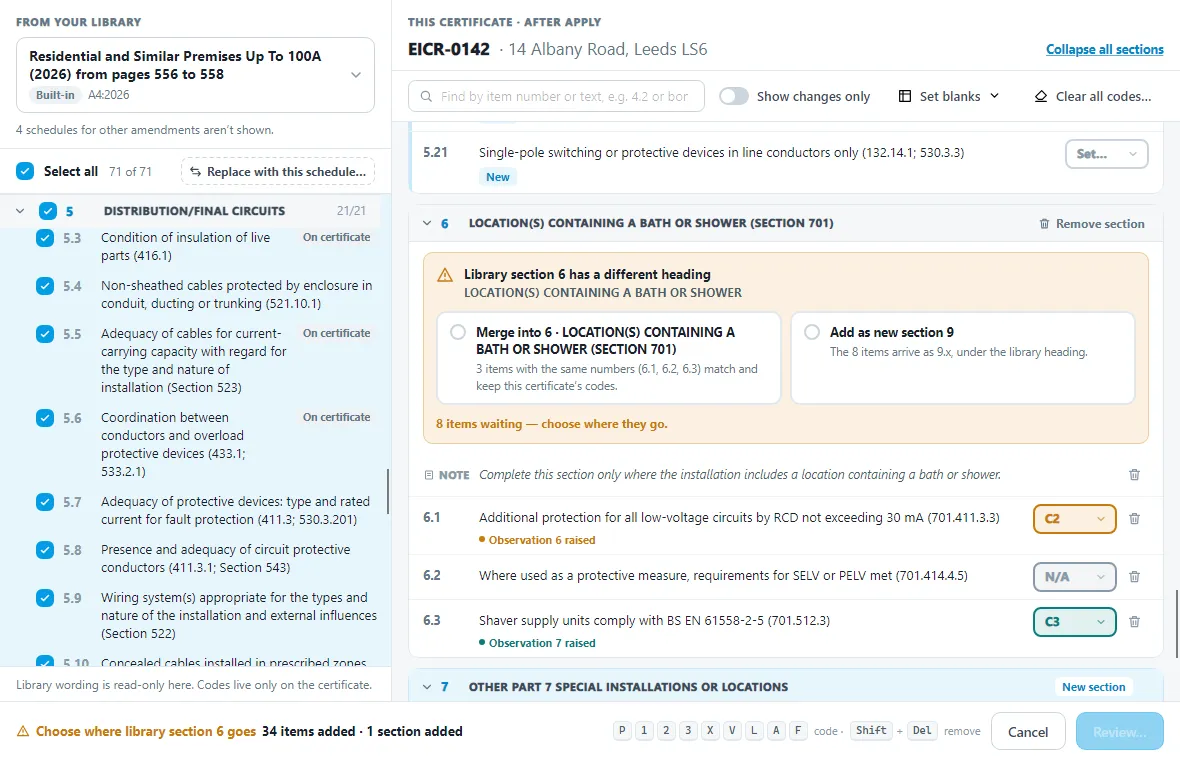Change the N/A code dropdown for 6.2
Image resolution: width=1180 pixels, height=760 pixels.
coord(1075,576)
